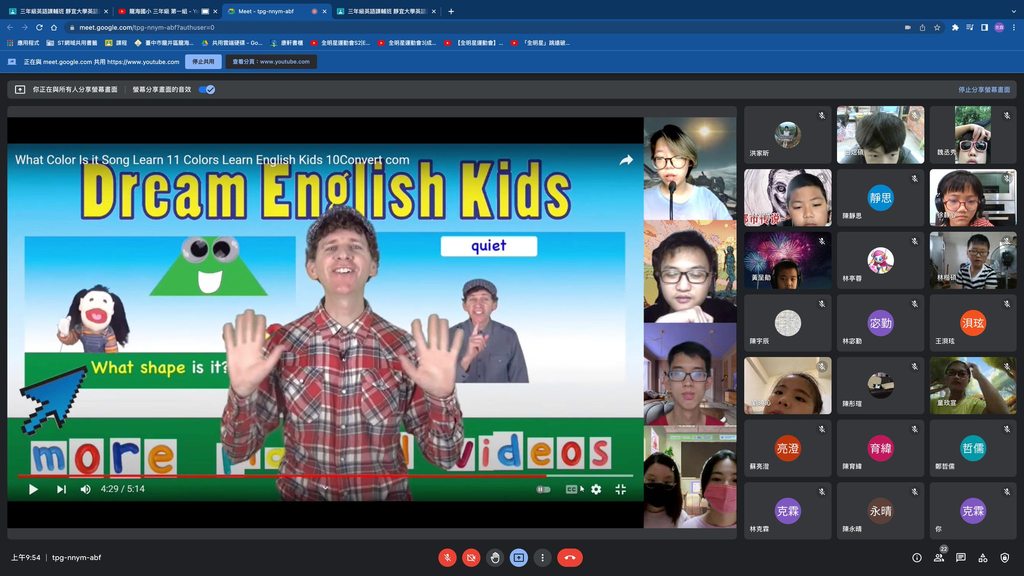Image resolution: width=1024 pixels, height=576 pixels.
Task: Toggle closed captions on video
Action: 571,489
